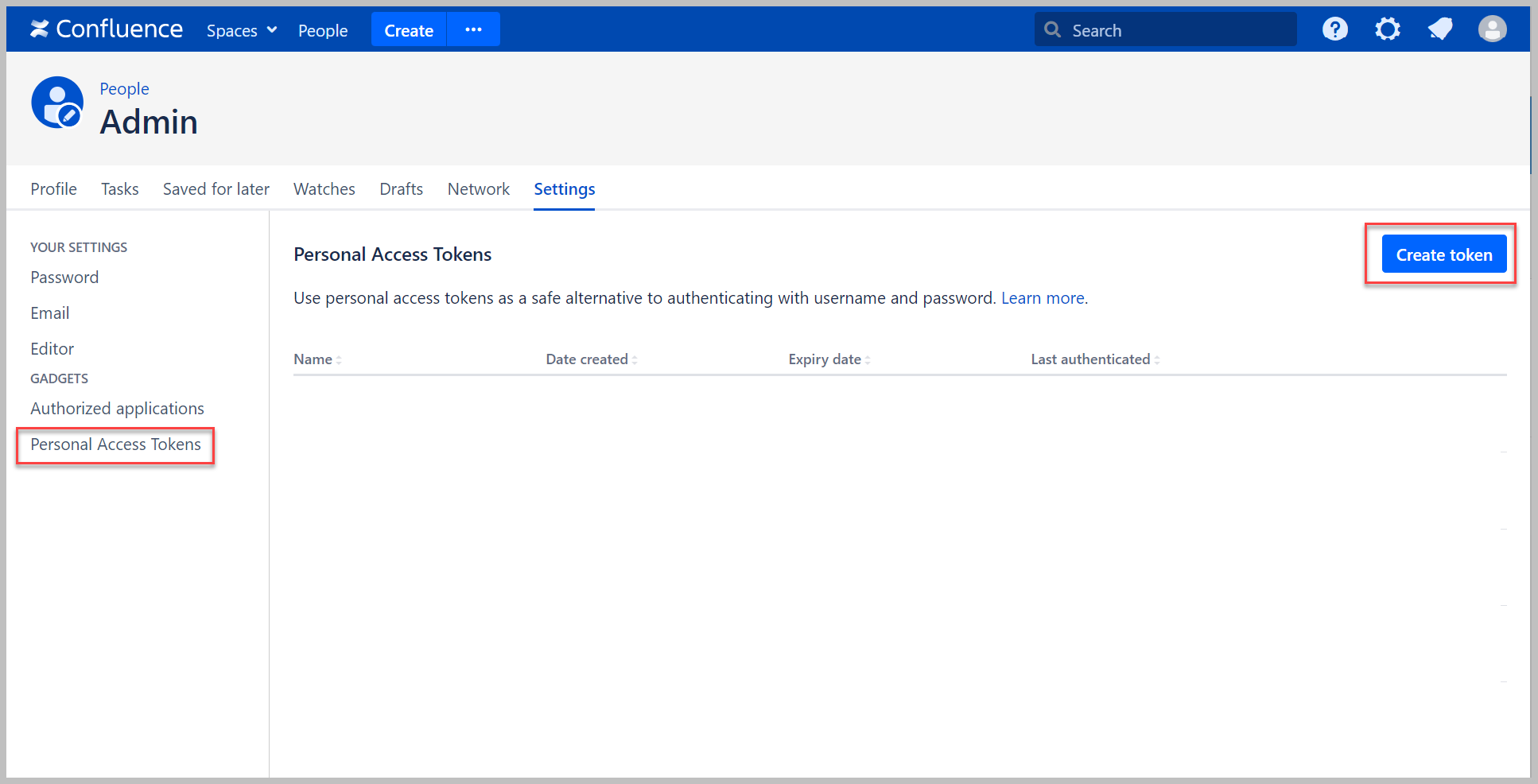Select Authorized applications in sidebar
1538x784 pixels.
pos(117,408)
